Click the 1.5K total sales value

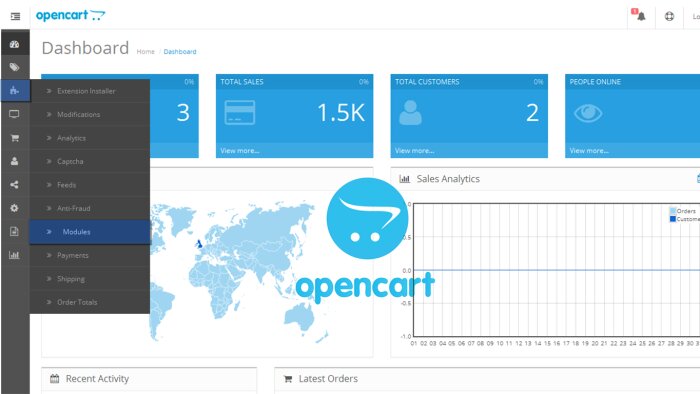click(x=341, y=112)
